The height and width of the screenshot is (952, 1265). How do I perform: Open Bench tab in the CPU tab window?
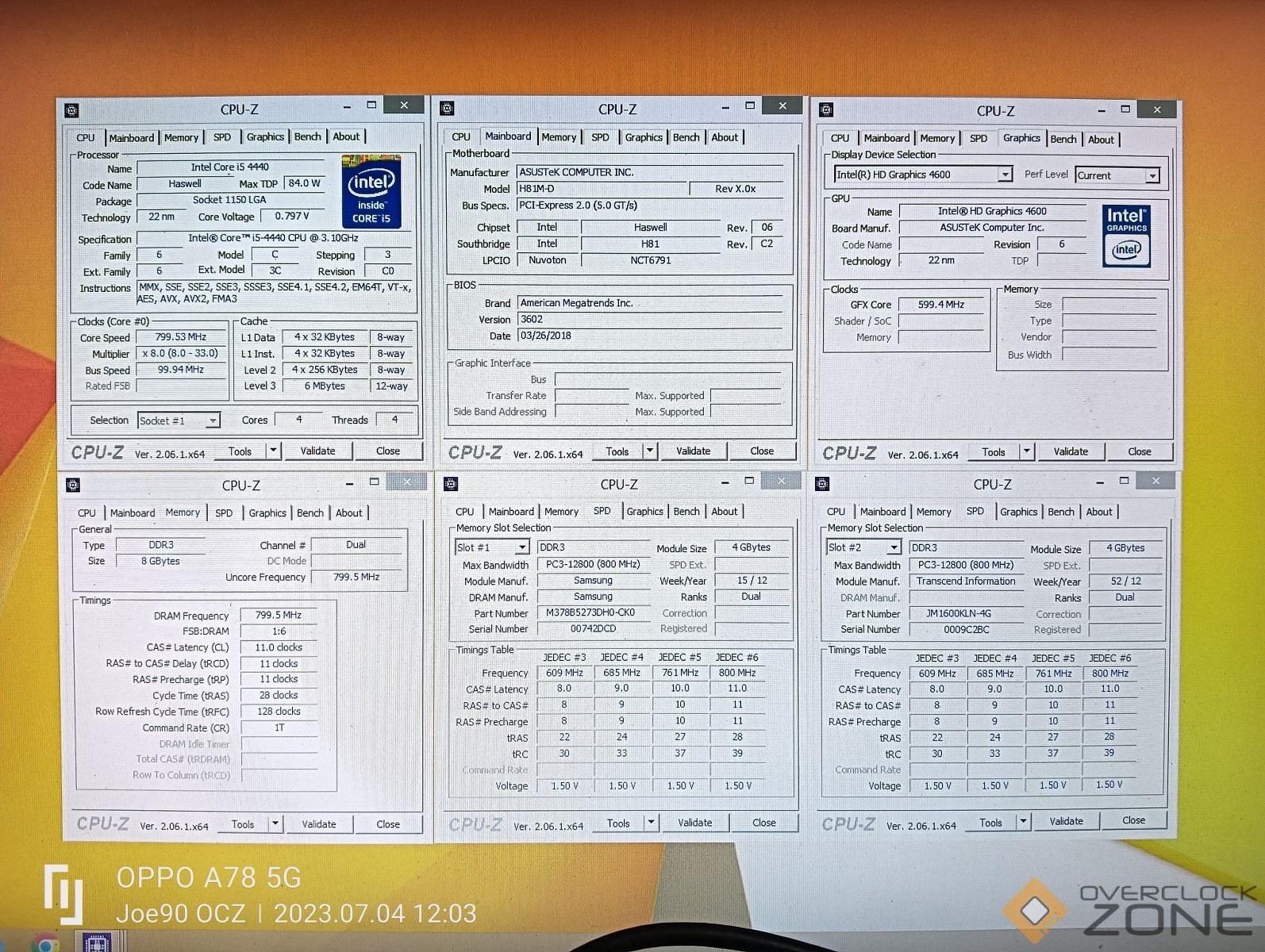pyautogui.click(x=308, y=137)
